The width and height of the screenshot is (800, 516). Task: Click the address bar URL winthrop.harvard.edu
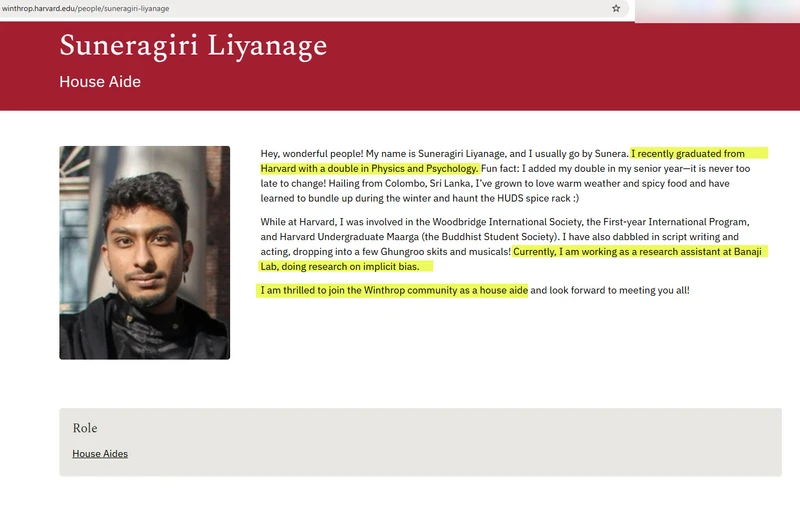click(86, 8)
